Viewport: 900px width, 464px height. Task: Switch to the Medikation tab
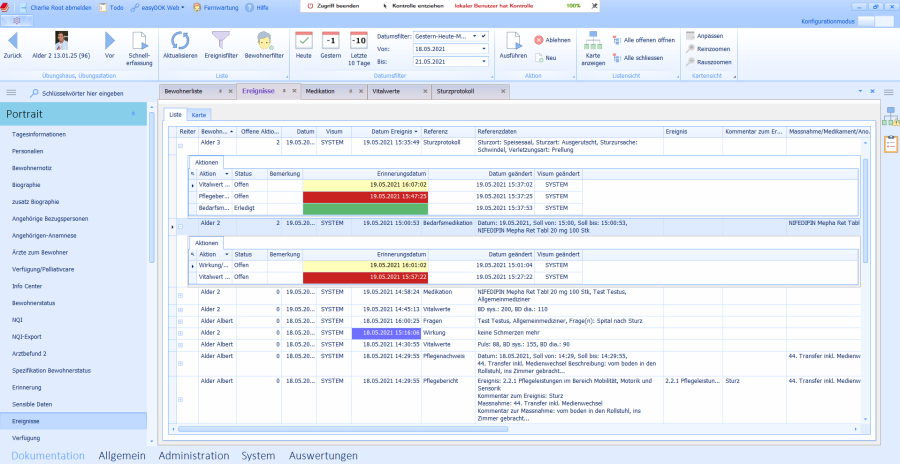pos(321,91)
